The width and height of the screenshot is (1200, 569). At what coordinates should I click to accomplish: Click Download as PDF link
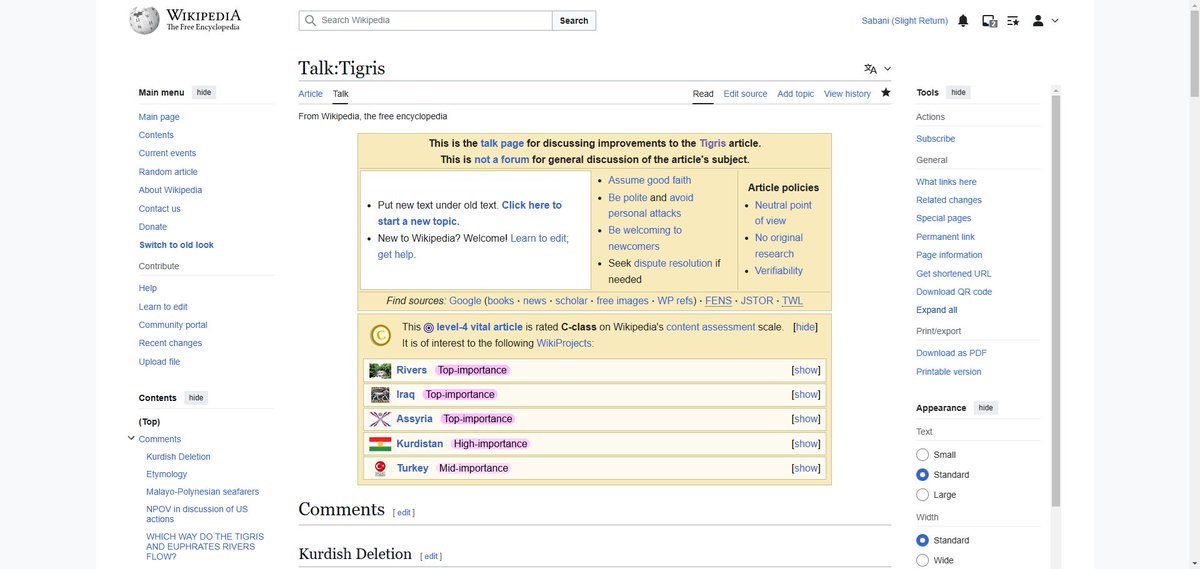(x=951, y=353)
